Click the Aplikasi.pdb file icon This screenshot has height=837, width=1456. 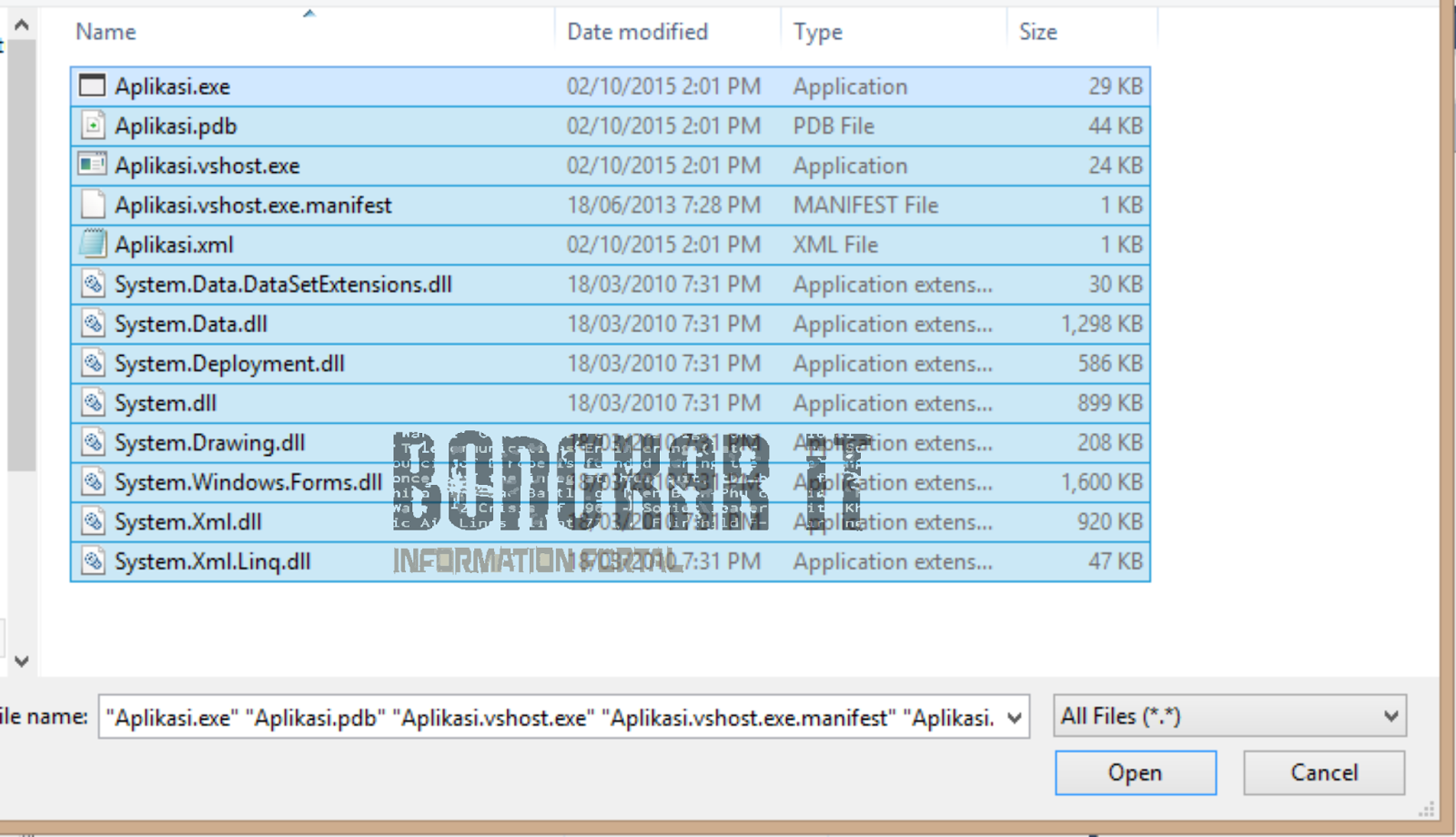(x=92, y=125)
